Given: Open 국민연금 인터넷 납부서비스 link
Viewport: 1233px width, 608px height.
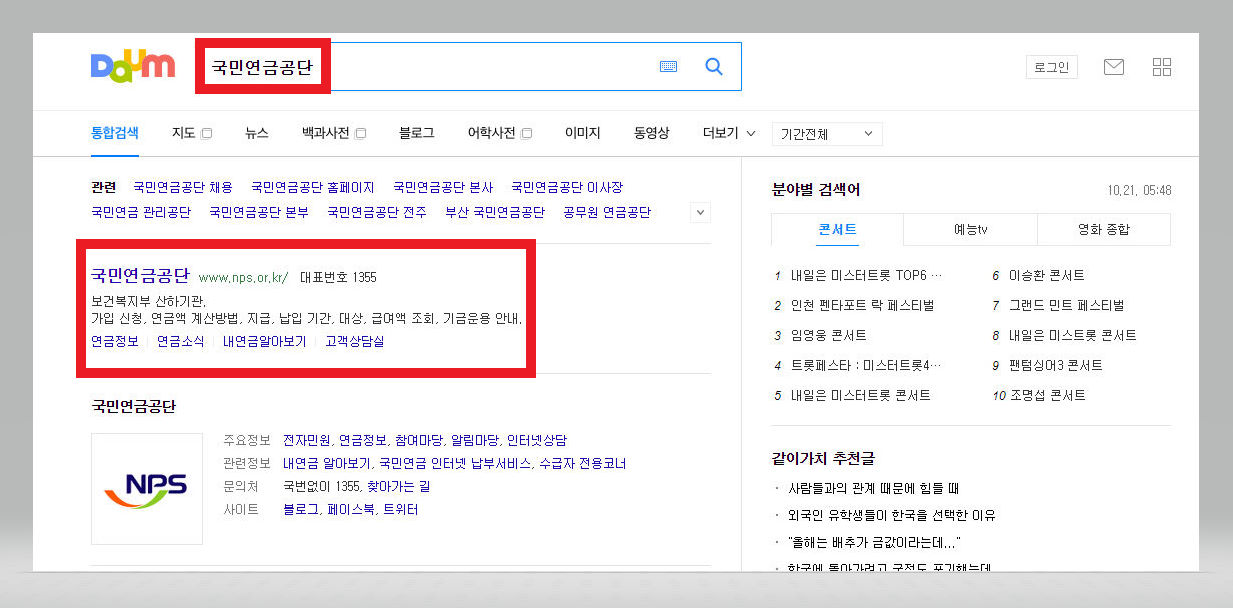Looking at the screenshot, I should coord(454,463).
